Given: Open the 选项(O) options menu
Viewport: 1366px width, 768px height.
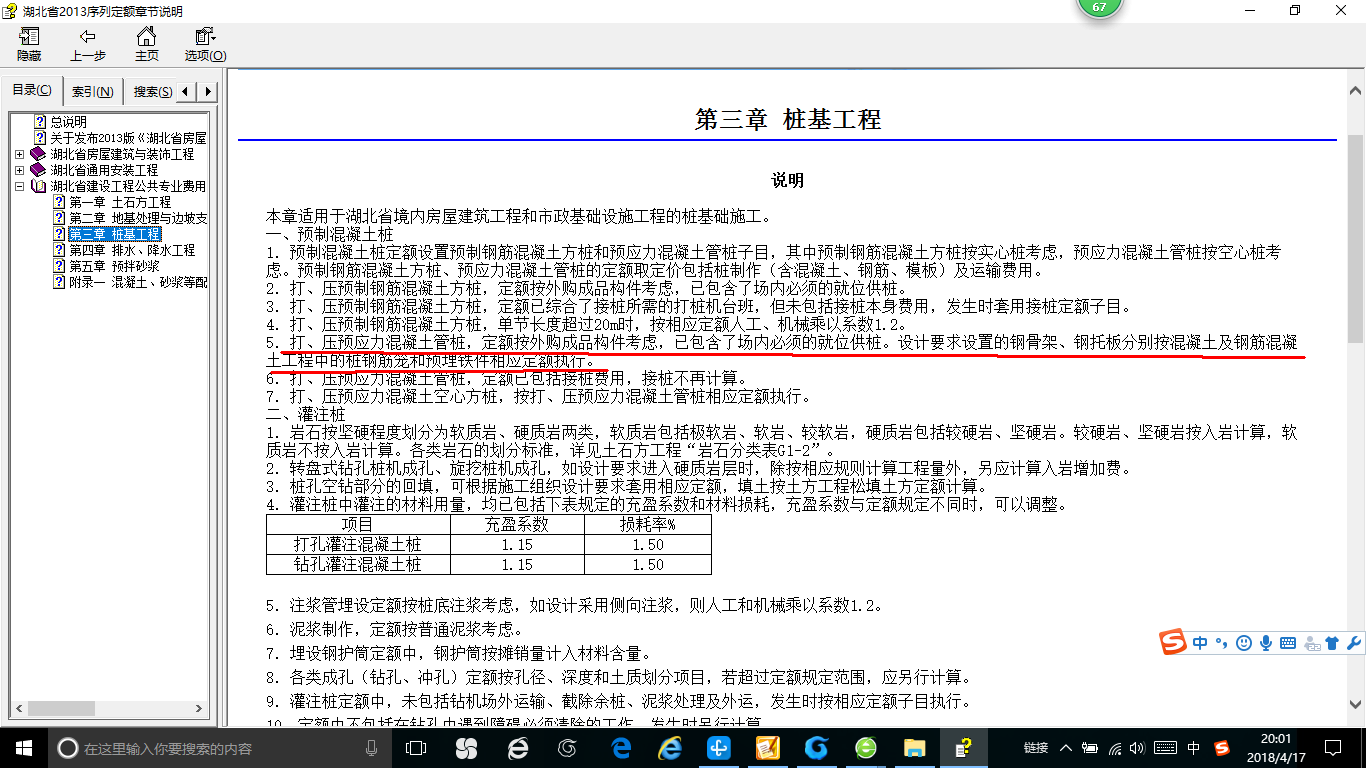Looking at the screenshot, I should (x=205, y=44).
